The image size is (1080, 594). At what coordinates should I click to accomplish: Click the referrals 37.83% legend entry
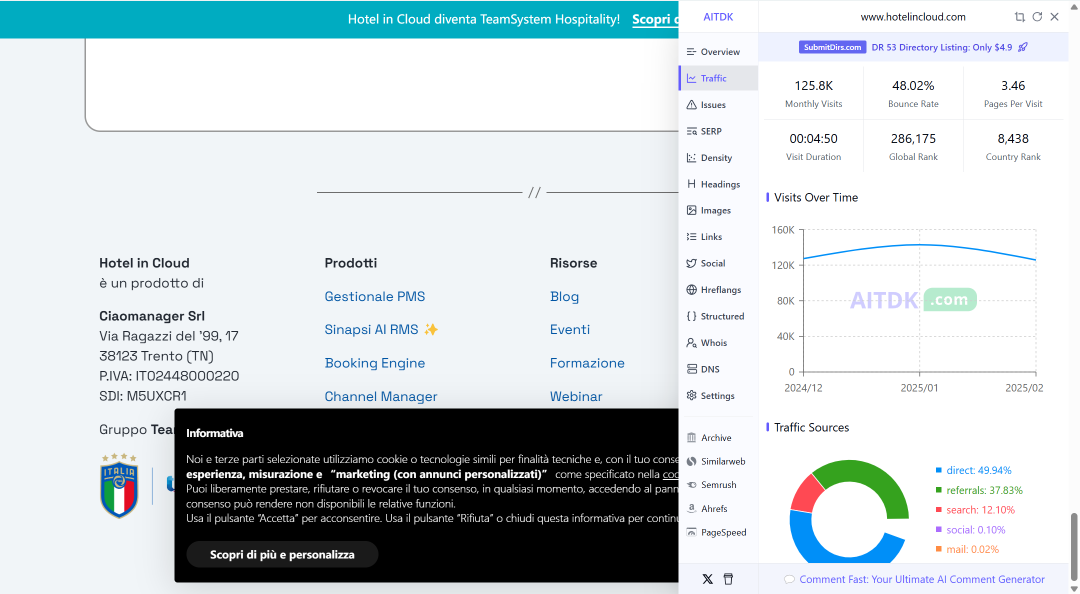pyautogui.click(x=979, y=490)
